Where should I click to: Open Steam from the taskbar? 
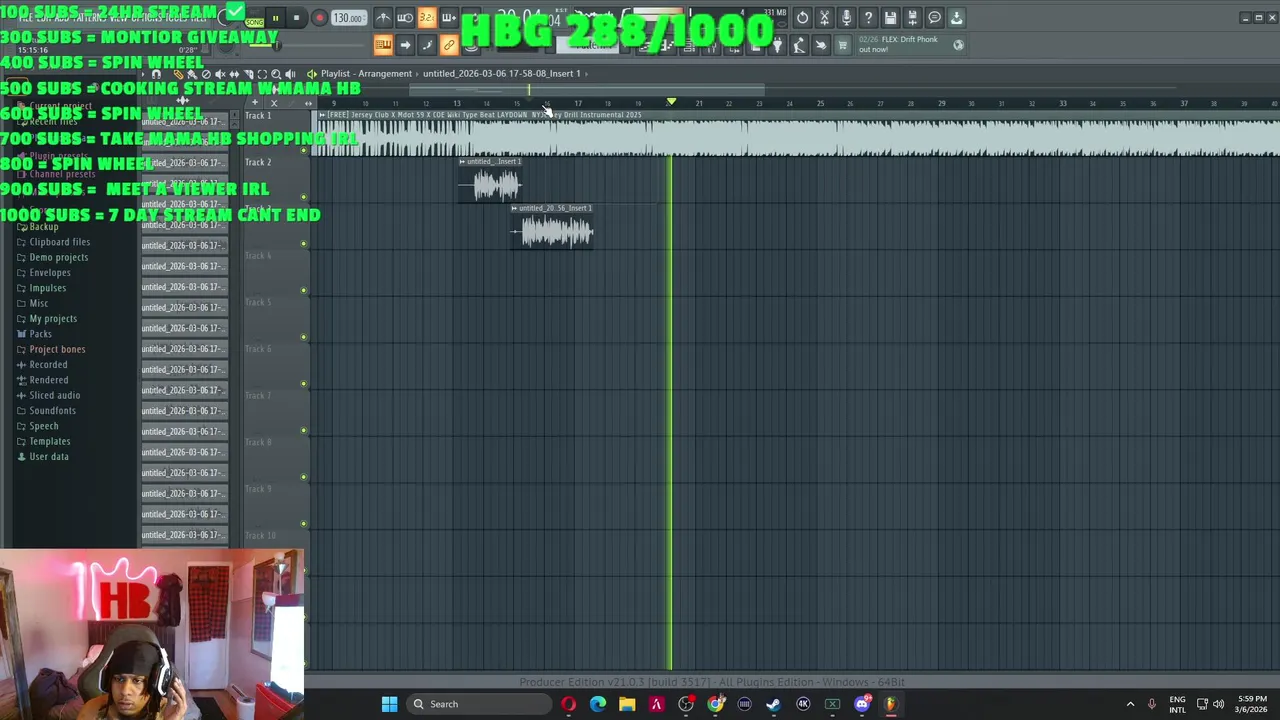(773, 704)
